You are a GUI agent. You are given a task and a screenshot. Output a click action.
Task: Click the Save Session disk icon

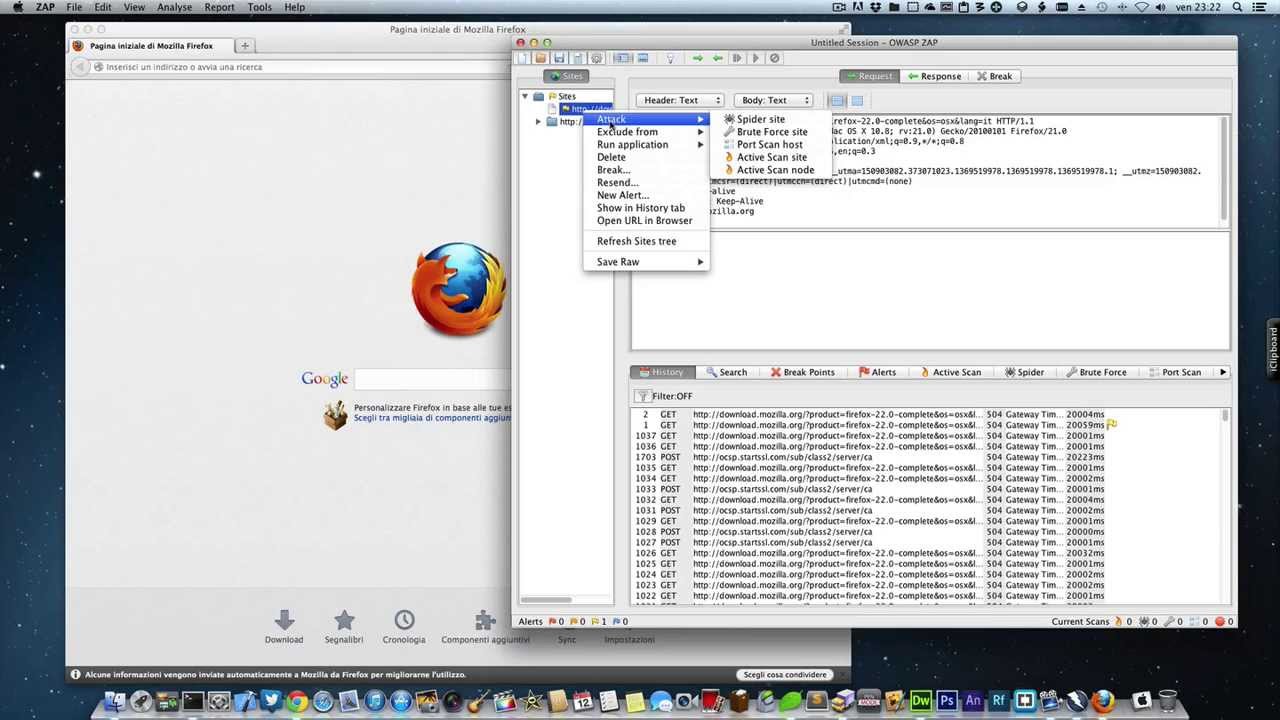(x=559, y=58)
